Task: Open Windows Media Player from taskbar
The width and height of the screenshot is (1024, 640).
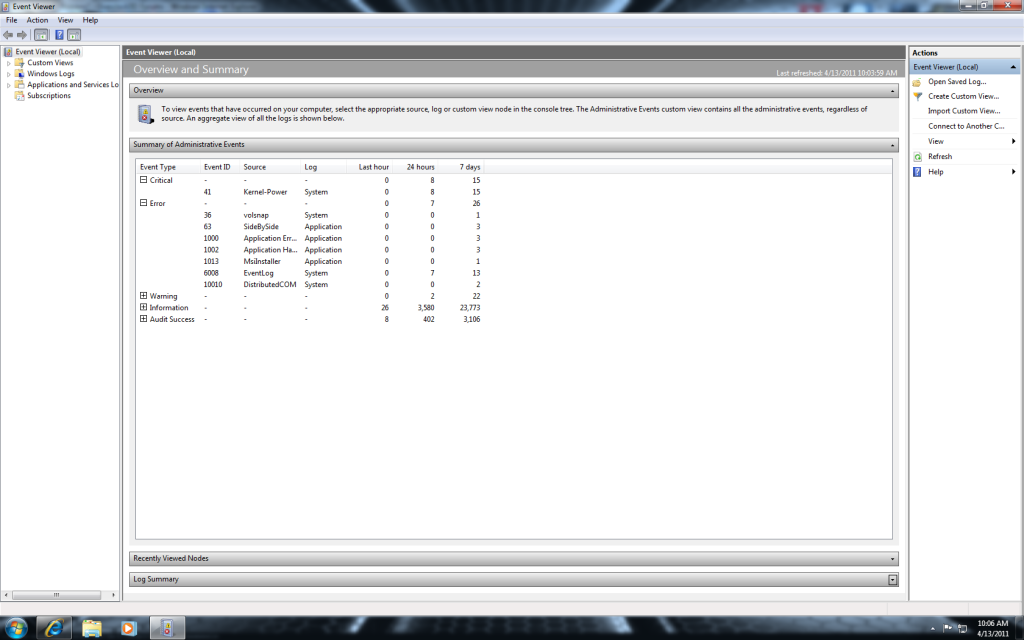Action: pos(129,628)
